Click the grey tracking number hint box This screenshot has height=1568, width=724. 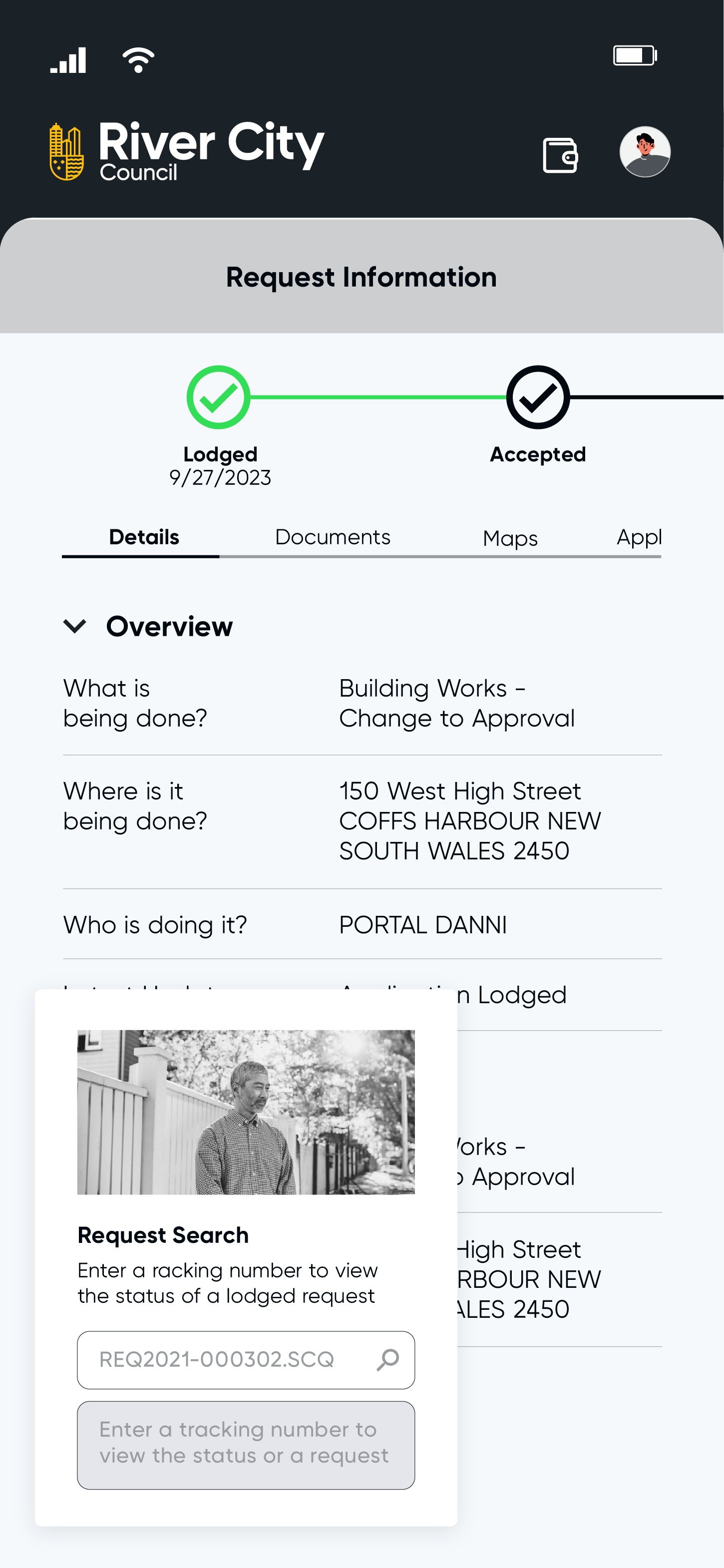point(246,1445)
